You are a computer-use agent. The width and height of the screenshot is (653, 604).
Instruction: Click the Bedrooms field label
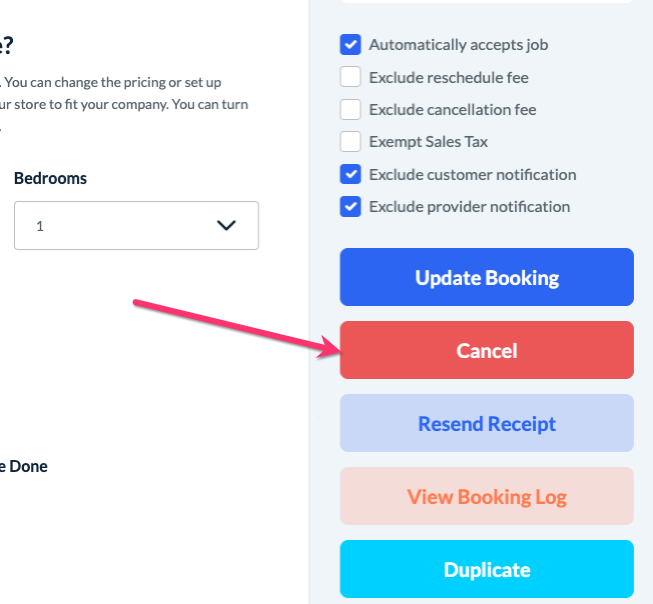click(50, 178)
